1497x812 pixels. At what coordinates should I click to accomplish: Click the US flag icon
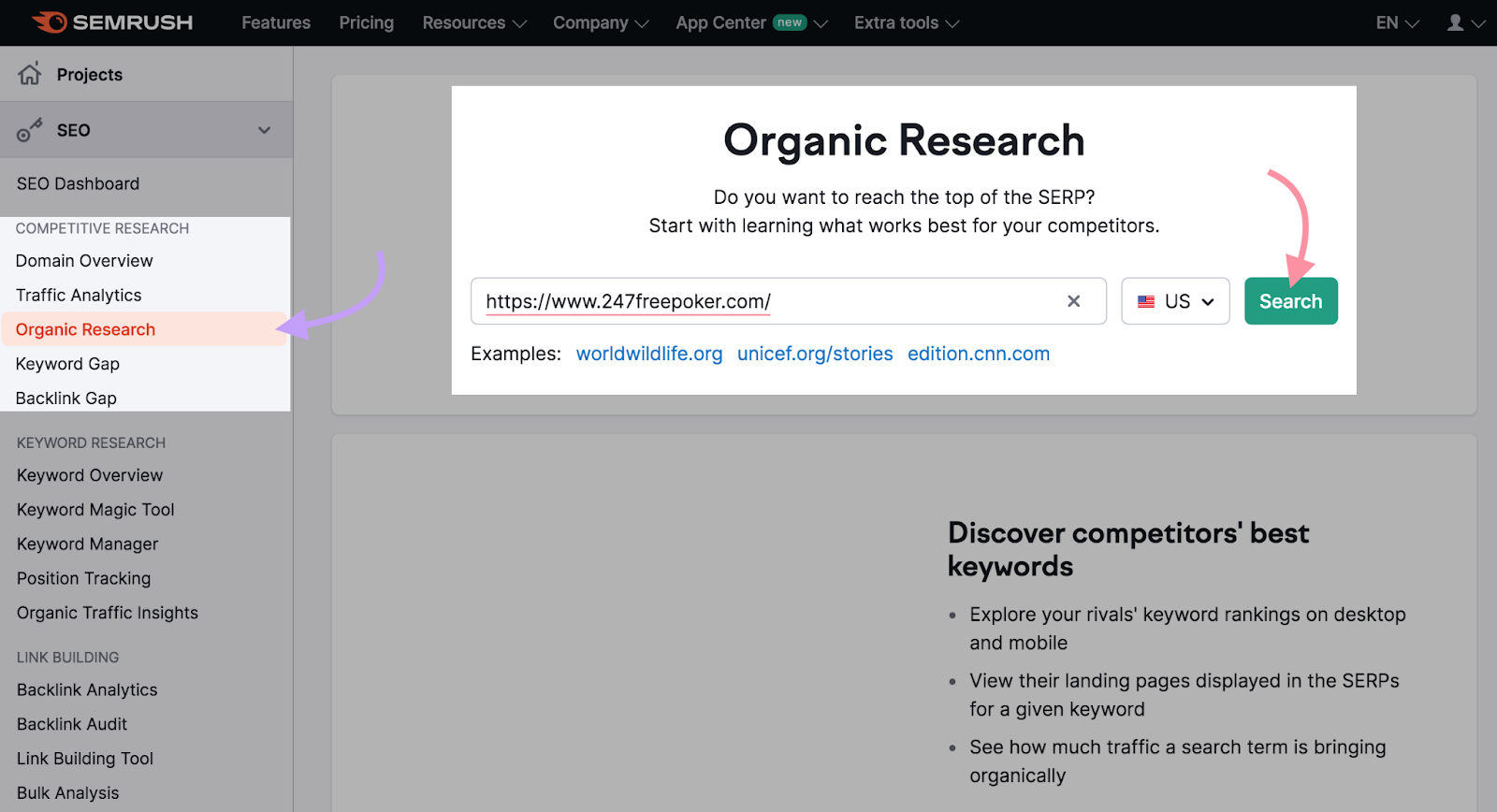(1146, 301)
